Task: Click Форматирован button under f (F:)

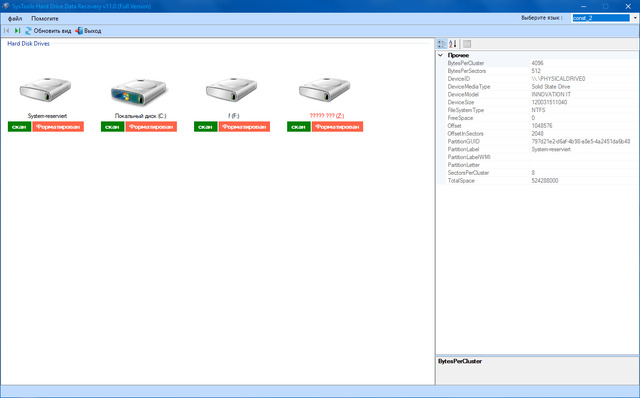Action: [244, 127]
